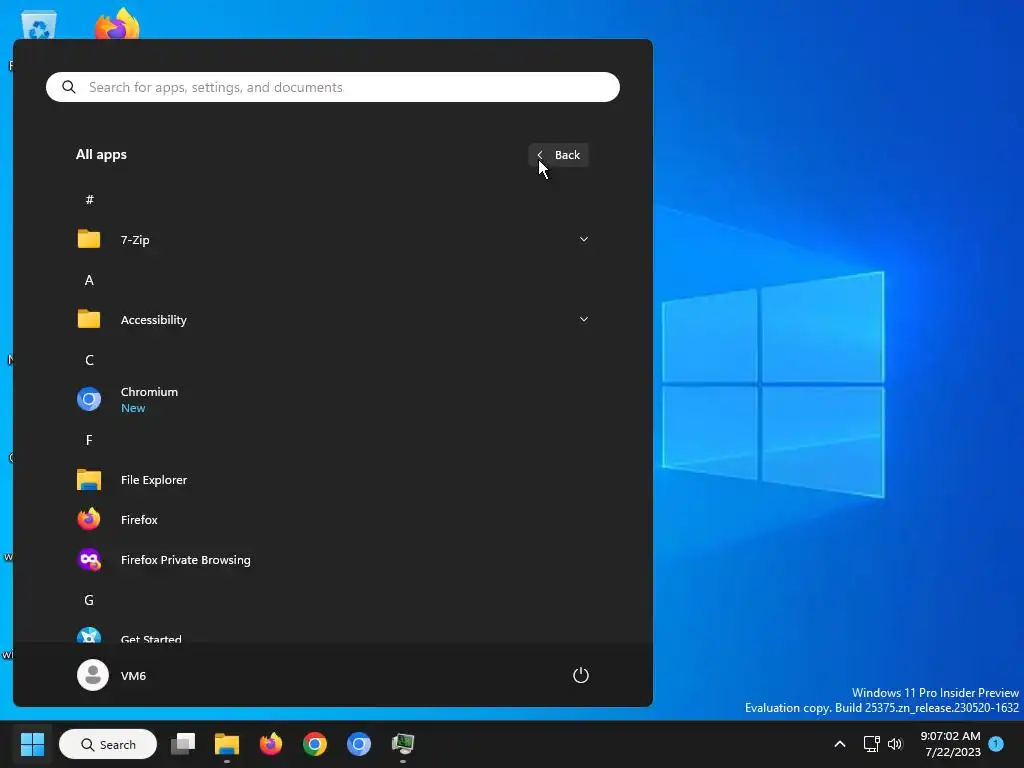Viewport: 1024px width, 768px height.
Task: Open the VM6 user account menu
Action: (112, 675)
